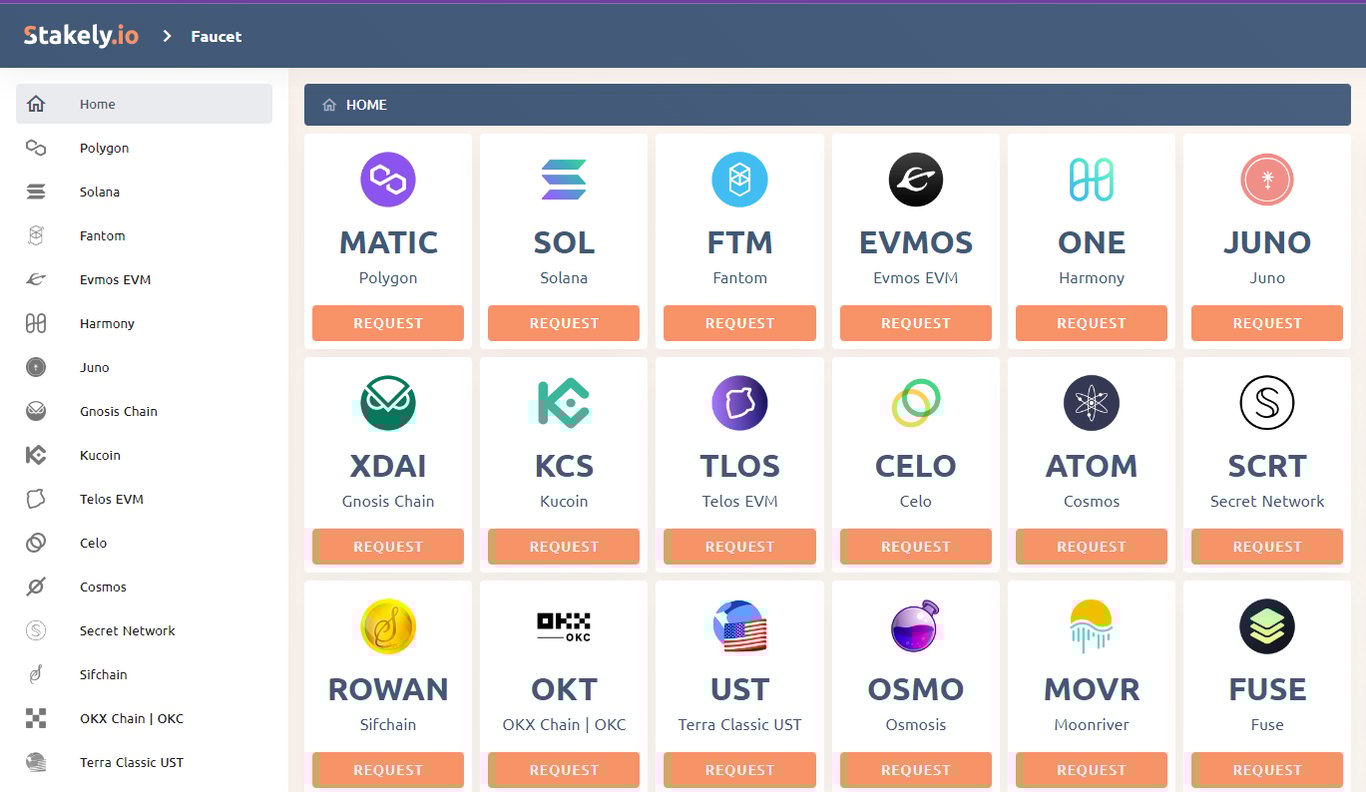Click the CELO rings logo on its card

(x=916, y=403)
